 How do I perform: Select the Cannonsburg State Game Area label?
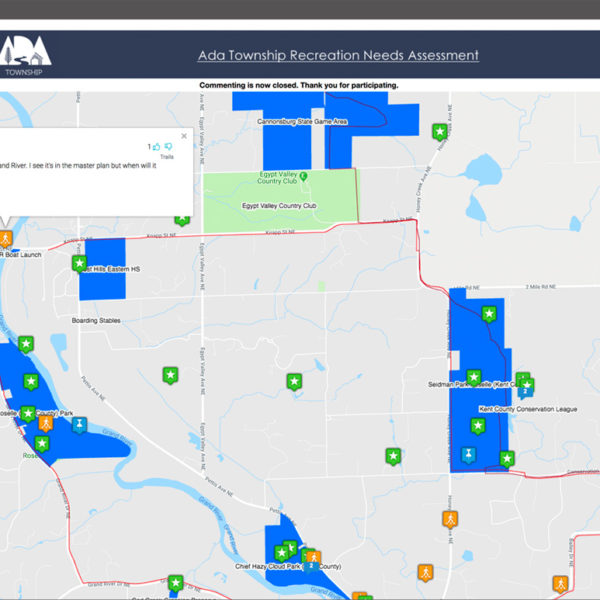301,121
